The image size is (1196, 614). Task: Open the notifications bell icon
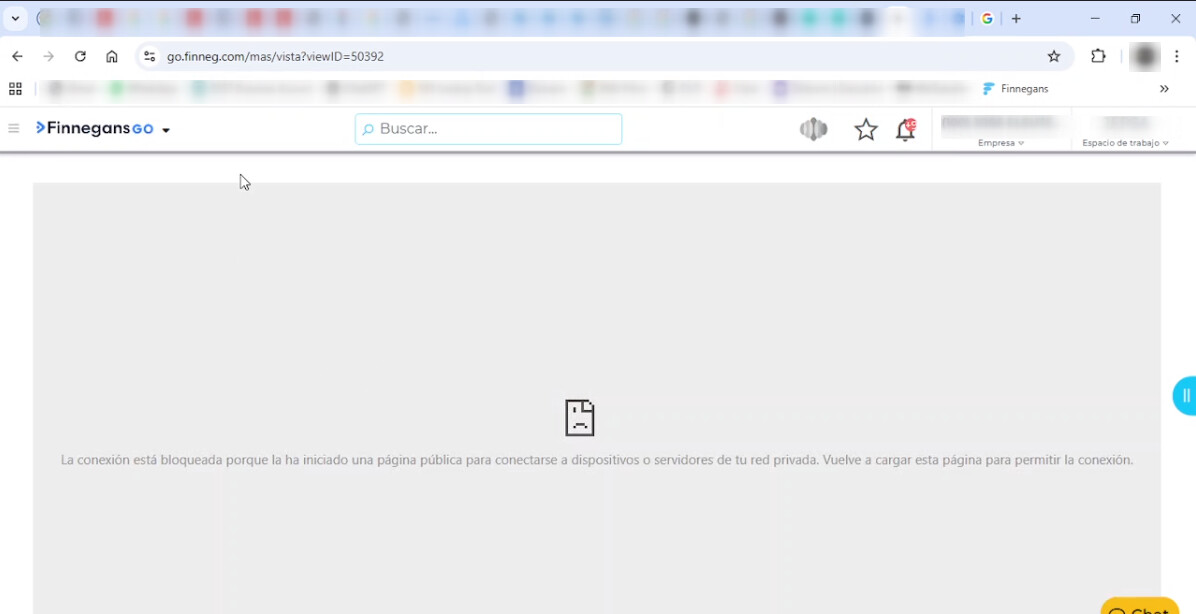point(905,129)
